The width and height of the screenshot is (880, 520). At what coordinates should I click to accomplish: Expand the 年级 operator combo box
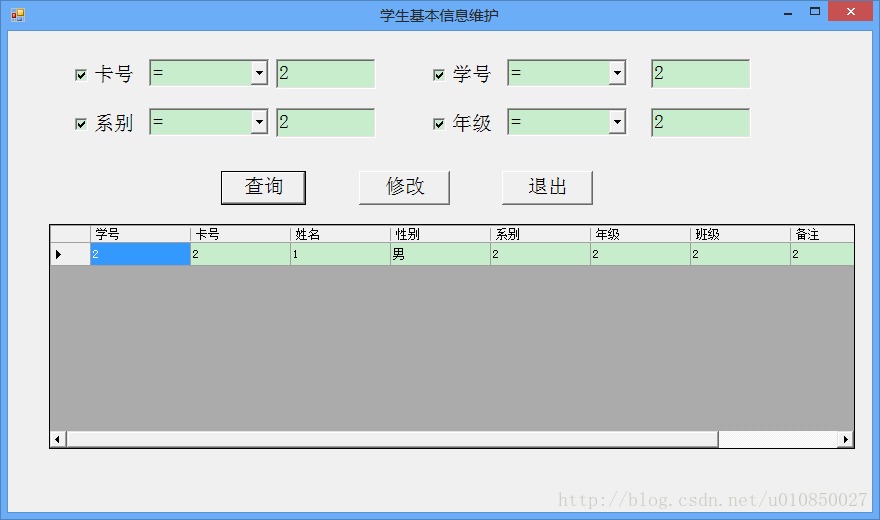coord(617,122)
